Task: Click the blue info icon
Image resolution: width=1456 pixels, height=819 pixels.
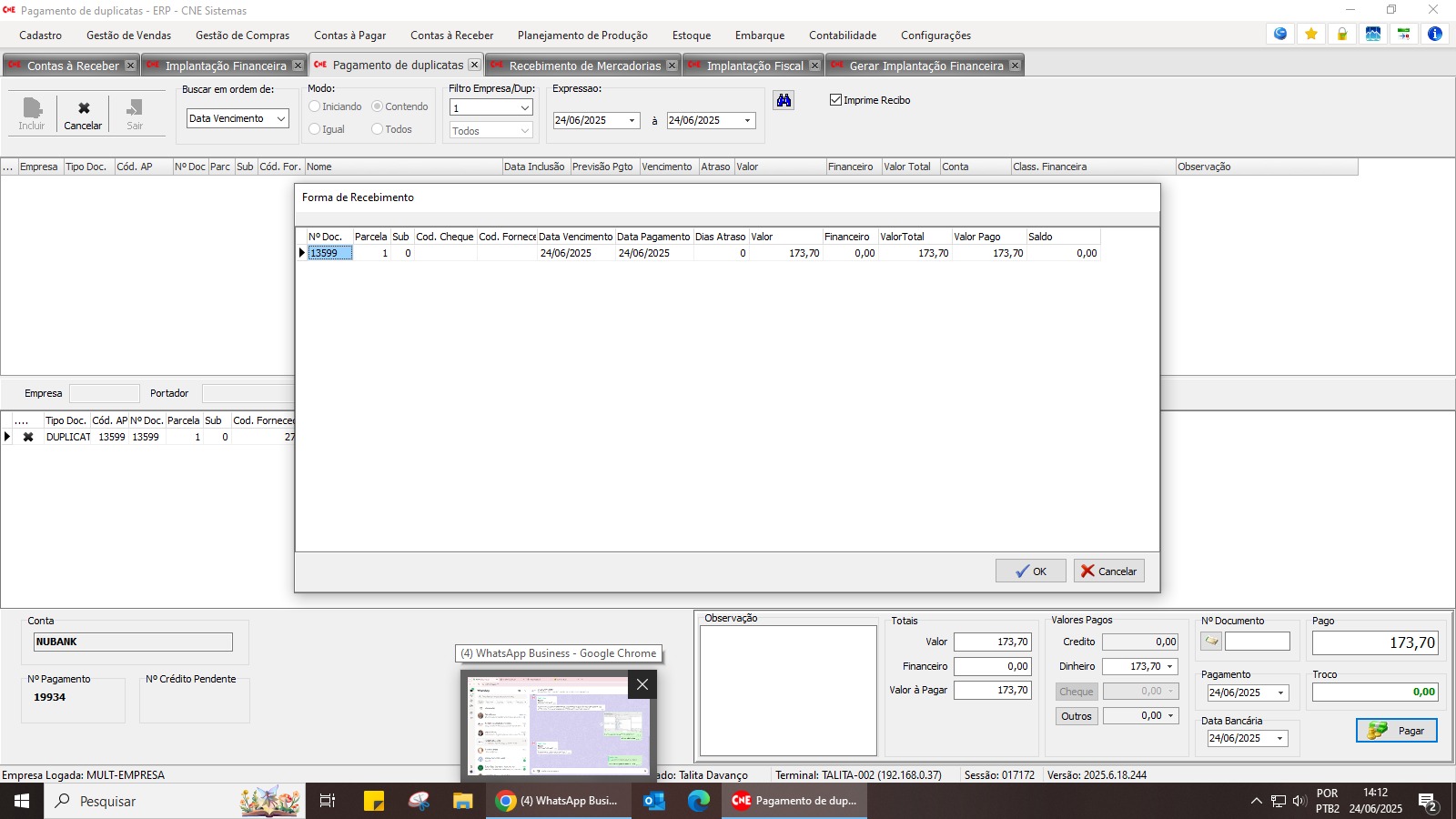Action: [x=1435, y=34]
